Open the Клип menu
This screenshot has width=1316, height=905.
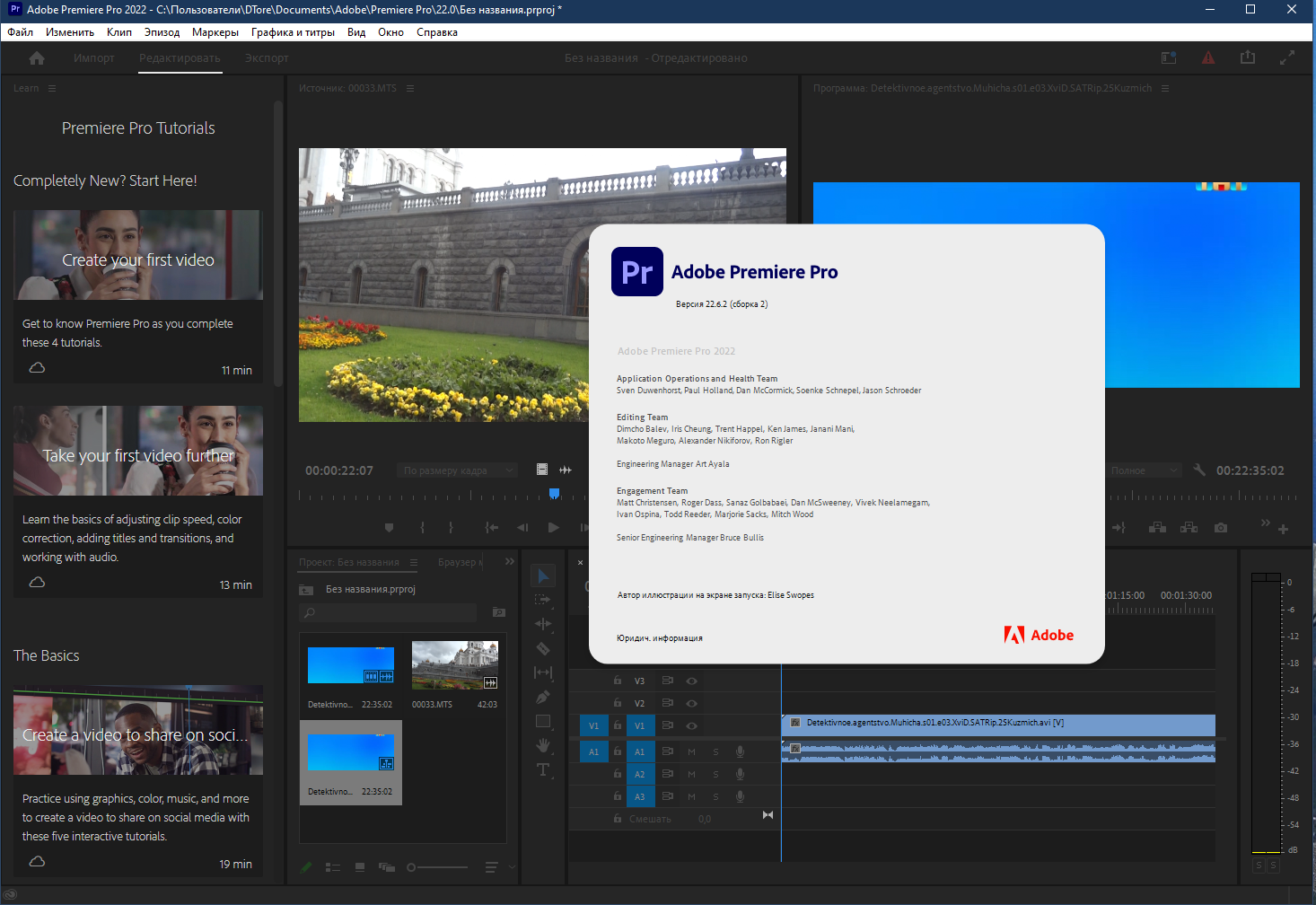pos(118,32)
